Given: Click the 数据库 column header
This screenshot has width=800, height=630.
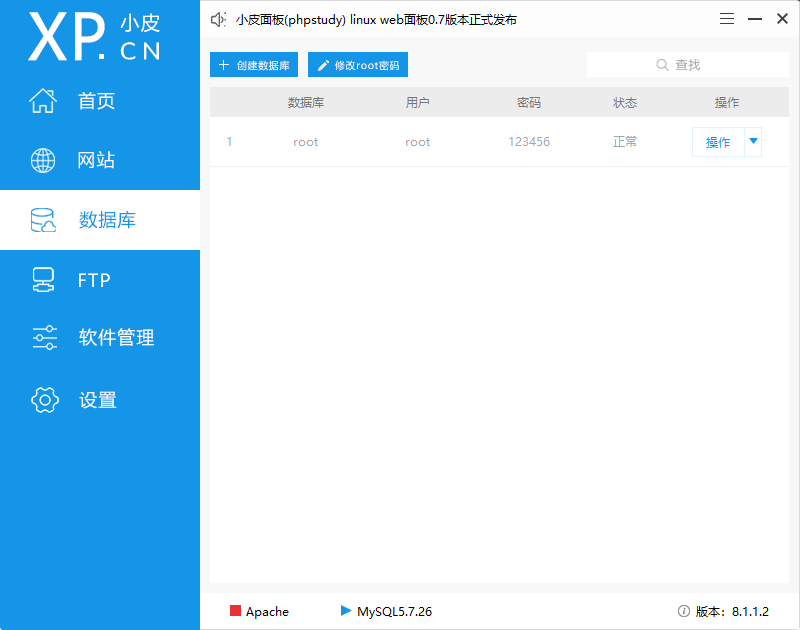Looking at the screenshot, I should coord(306,103).
